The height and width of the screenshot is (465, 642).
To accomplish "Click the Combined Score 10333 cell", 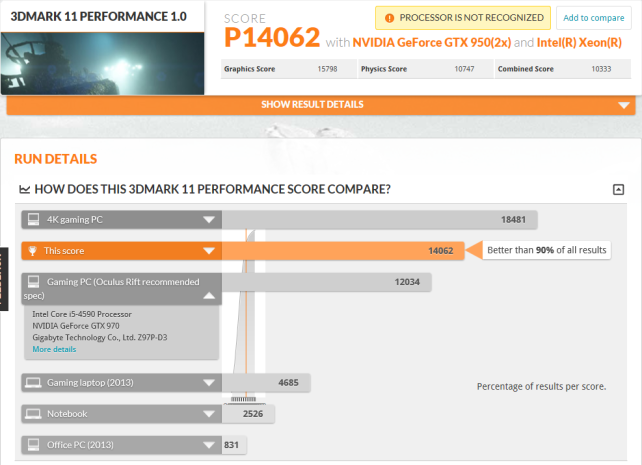I will point(563,69).
